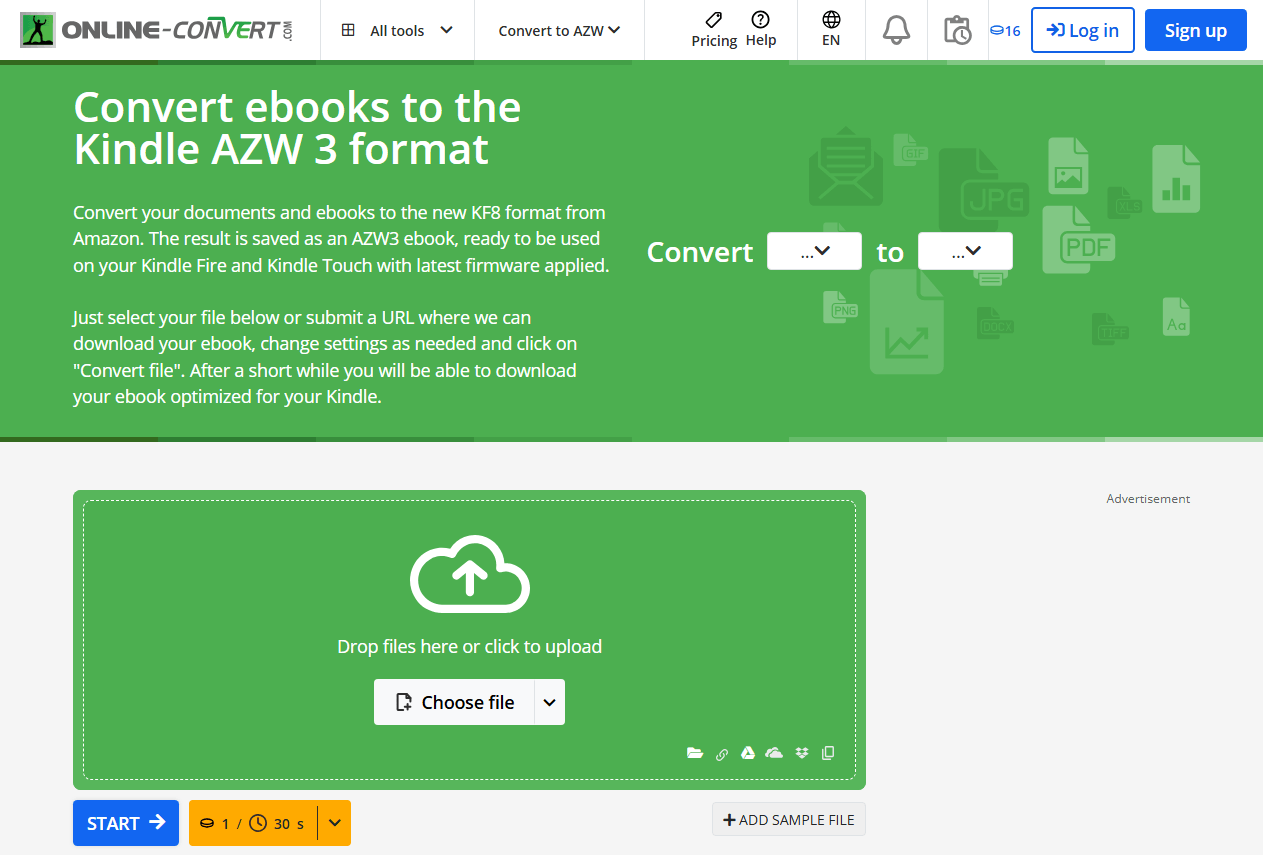Choose a file from Dropbox

802,753
